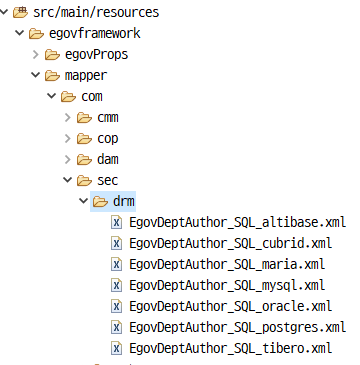Expand the dam folder arrow
The width and height of the screenshot is (360, 365).
pos(68,160)
